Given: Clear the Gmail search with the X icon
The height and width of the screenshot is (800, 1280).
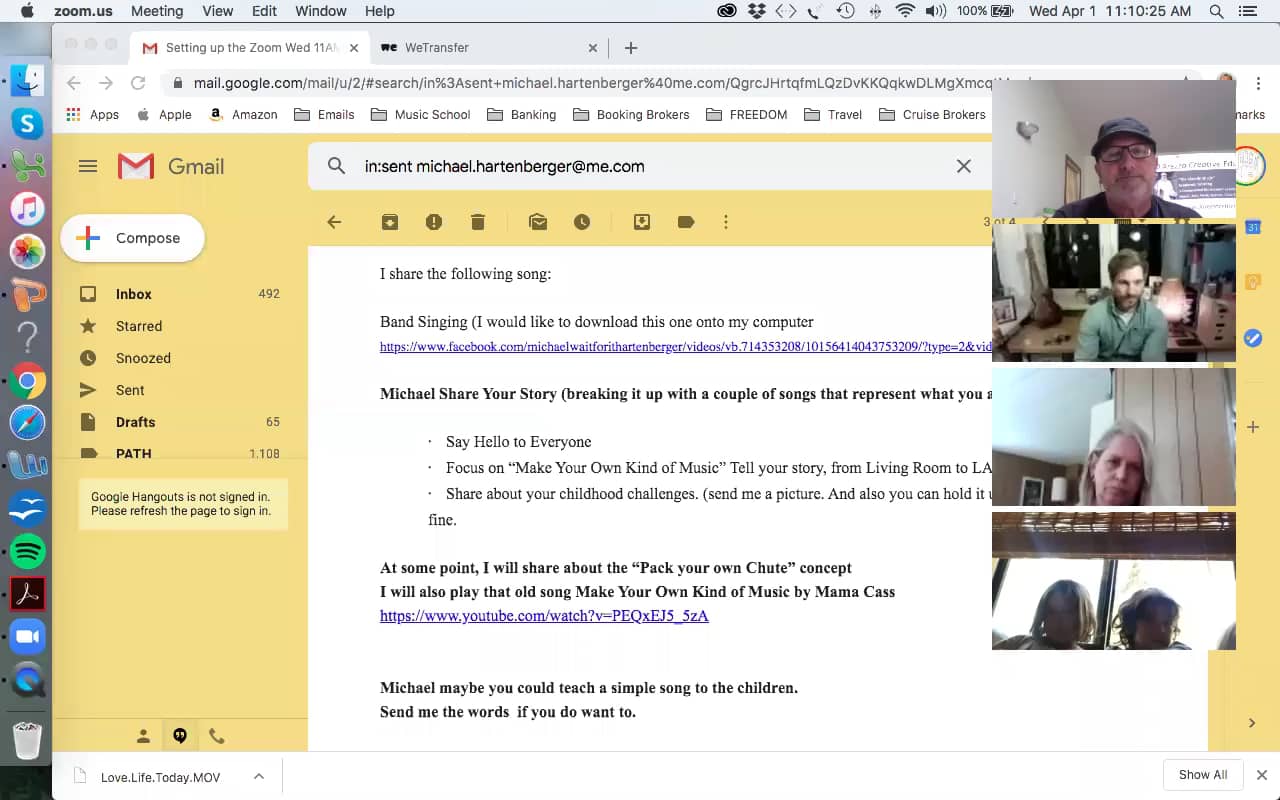Looking at the screenshot, I should tap(964, 166).
